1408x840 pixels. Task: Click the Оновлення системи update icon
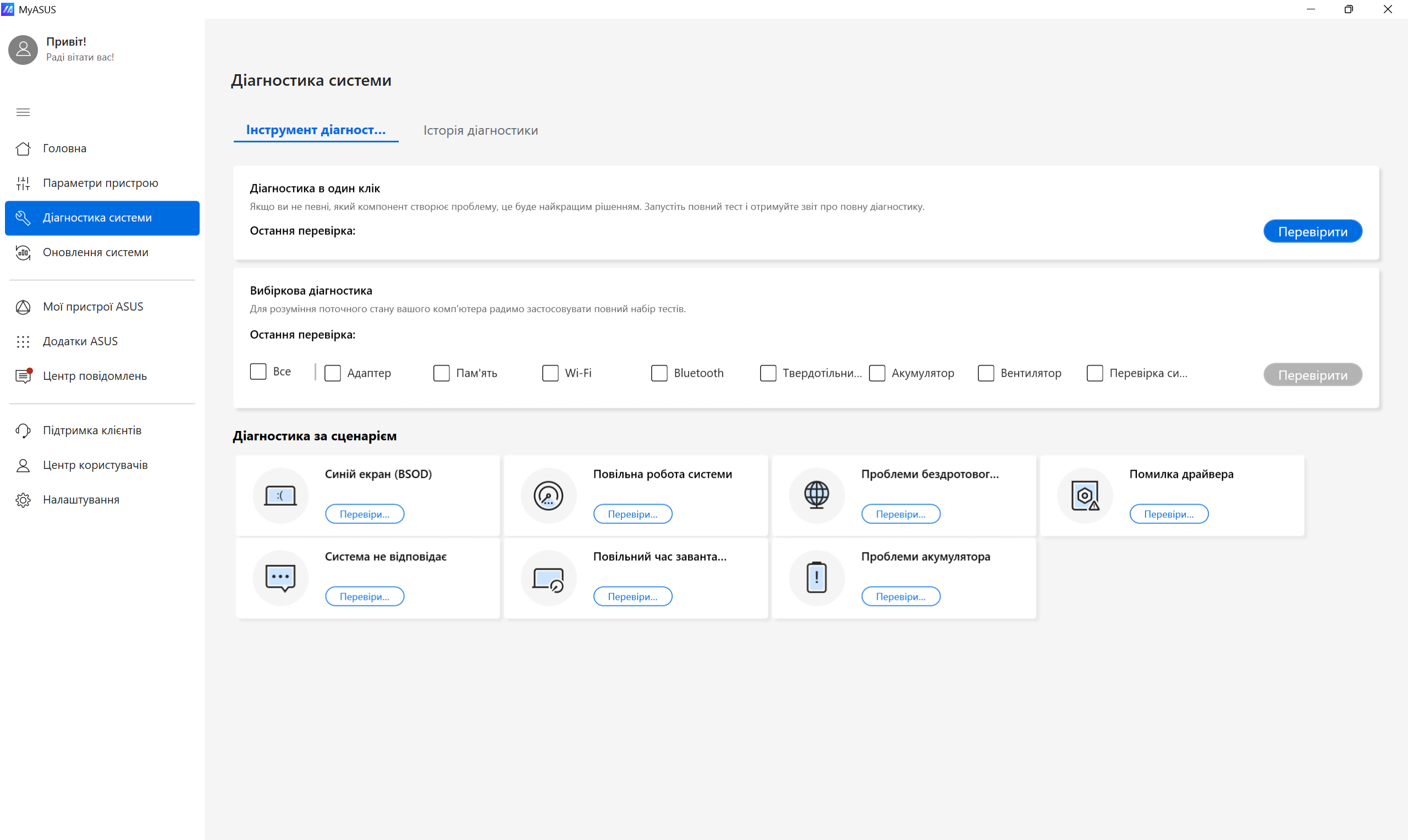pos(23,252)
